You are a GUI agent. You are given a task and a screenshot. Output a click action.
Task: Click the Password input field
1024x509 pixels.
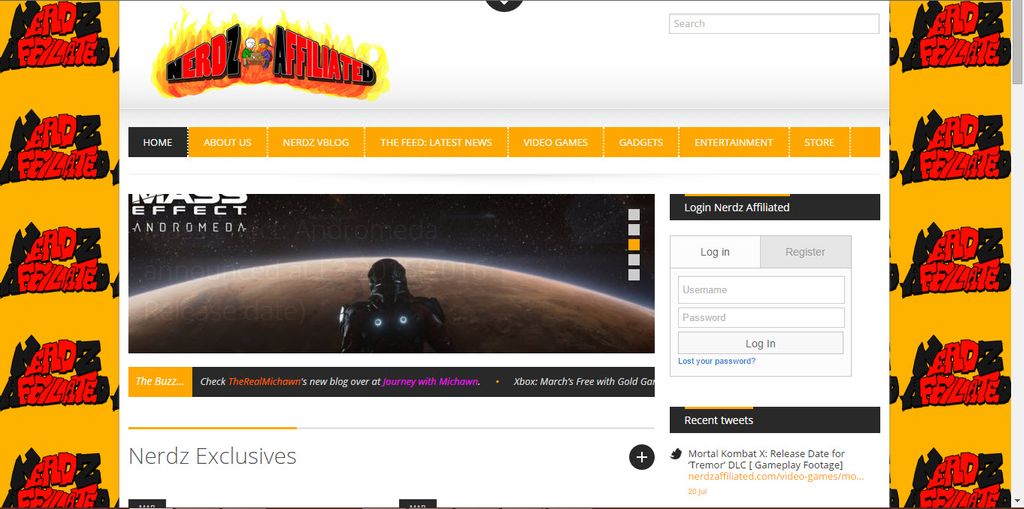pos(761,318)
